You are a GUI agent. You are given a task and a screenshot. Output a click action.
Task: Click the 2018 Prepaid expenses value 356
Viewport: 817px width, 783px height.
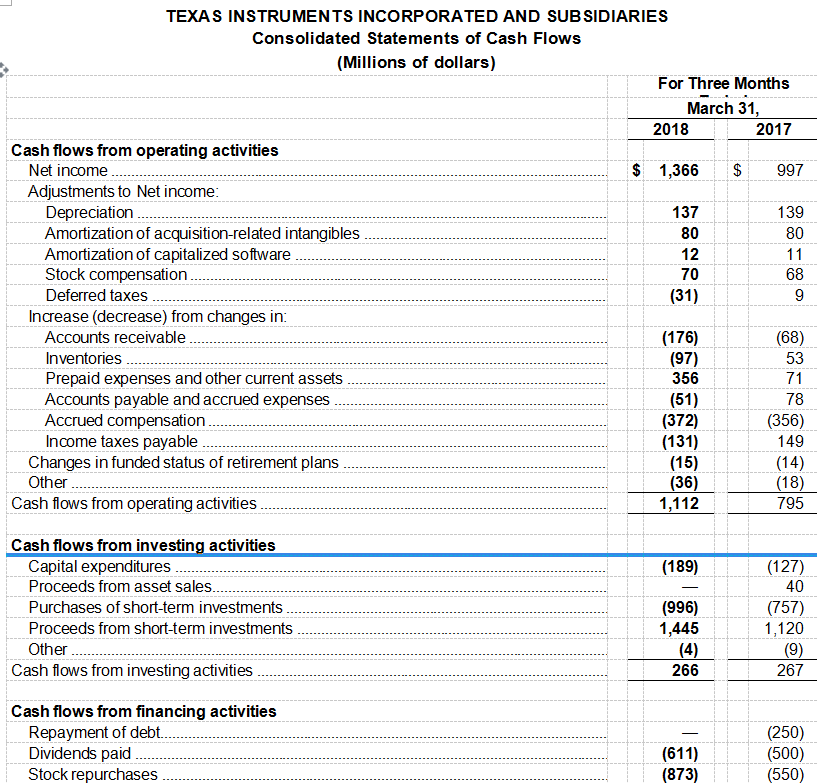pos(685,378)
